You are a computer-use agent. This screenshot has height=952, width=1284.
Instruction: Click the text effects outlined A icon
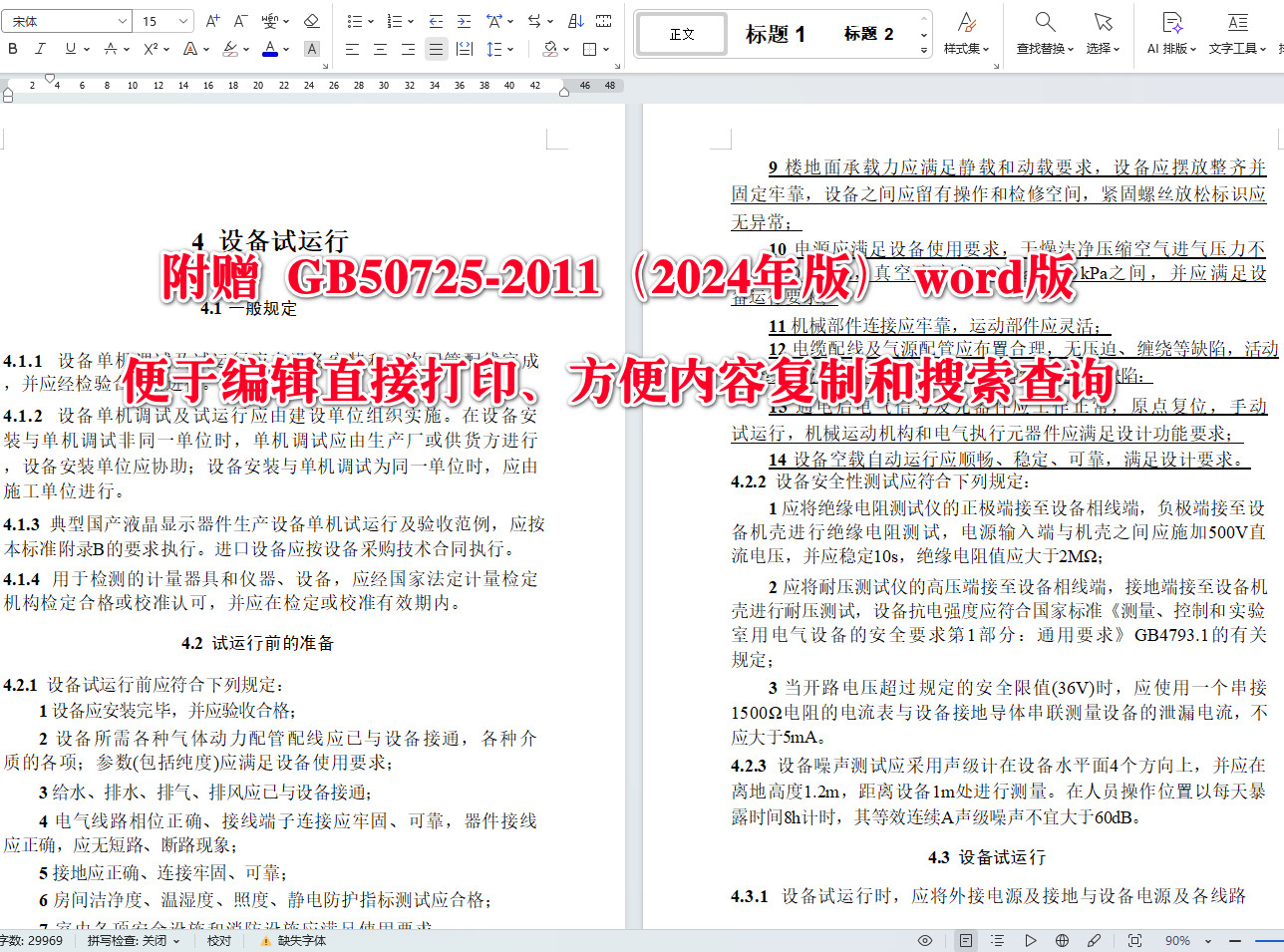pos(189,49)
